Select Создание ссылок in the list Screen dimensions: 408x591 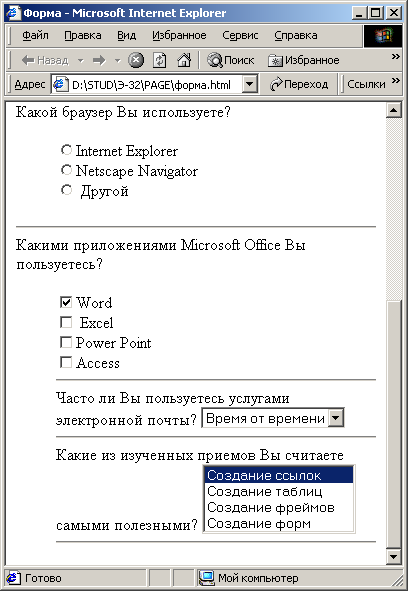(279, 475)
